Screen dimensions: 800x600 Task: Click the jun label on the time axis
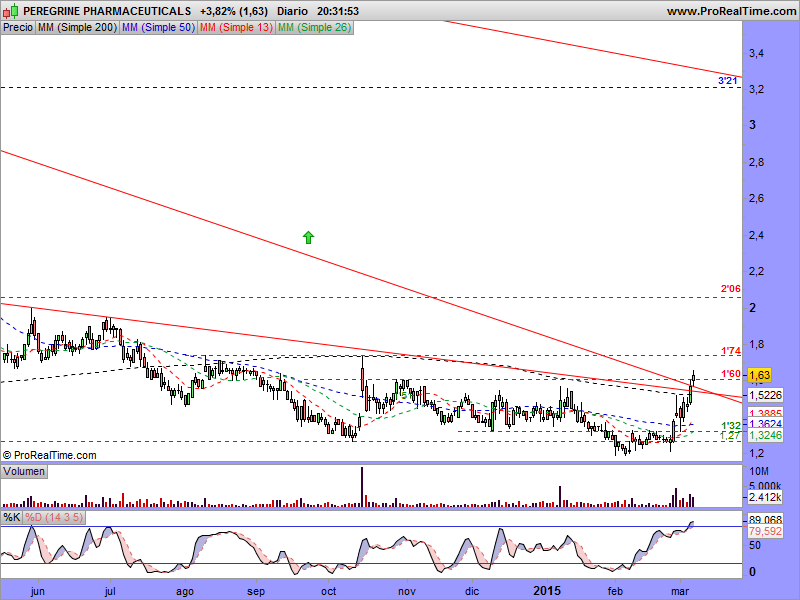point(38,591)
